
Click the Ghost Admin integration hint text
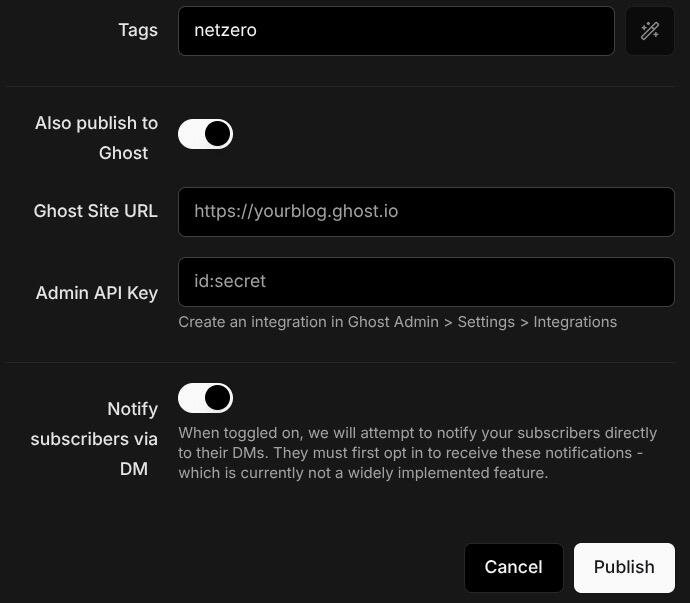(x=397, y=322)
